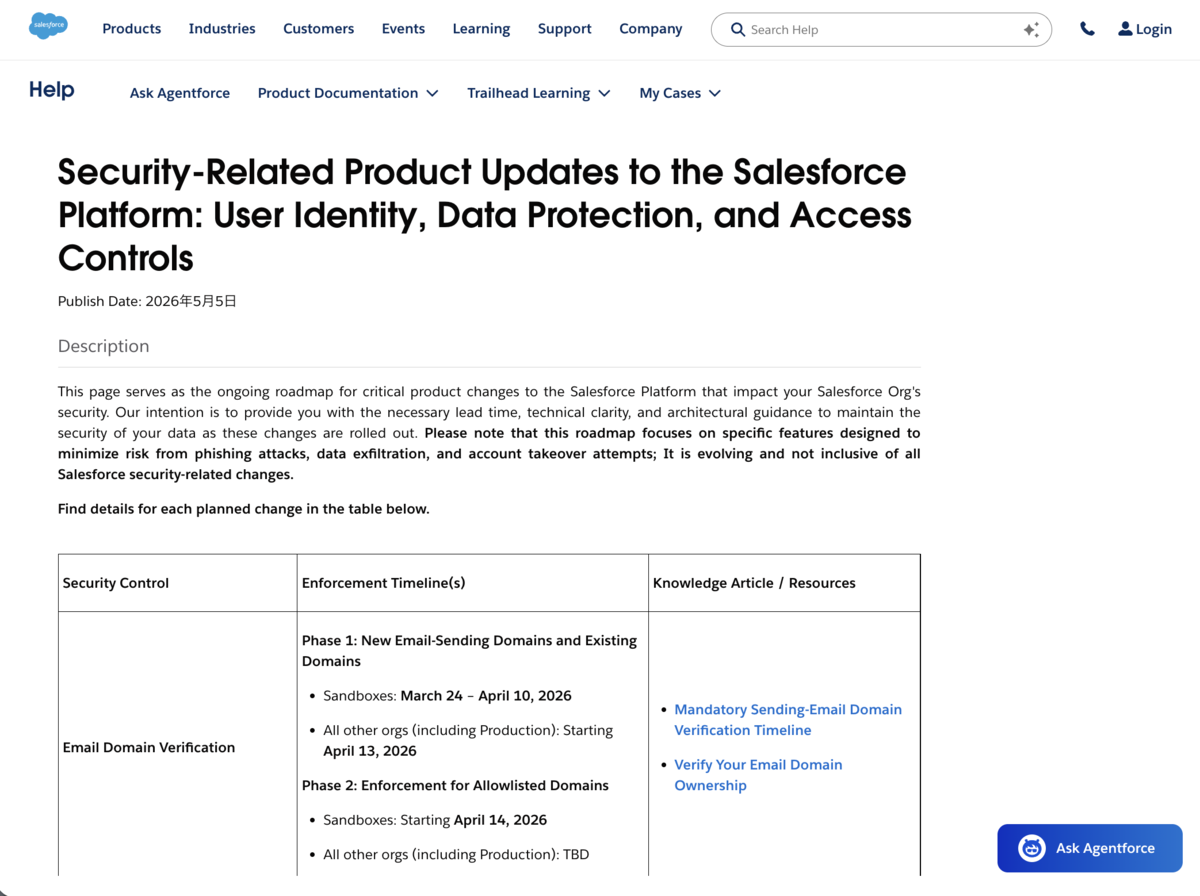Open the Support menu item
This screenshot has height=896, width=1200.
click(x=564, y=29)
